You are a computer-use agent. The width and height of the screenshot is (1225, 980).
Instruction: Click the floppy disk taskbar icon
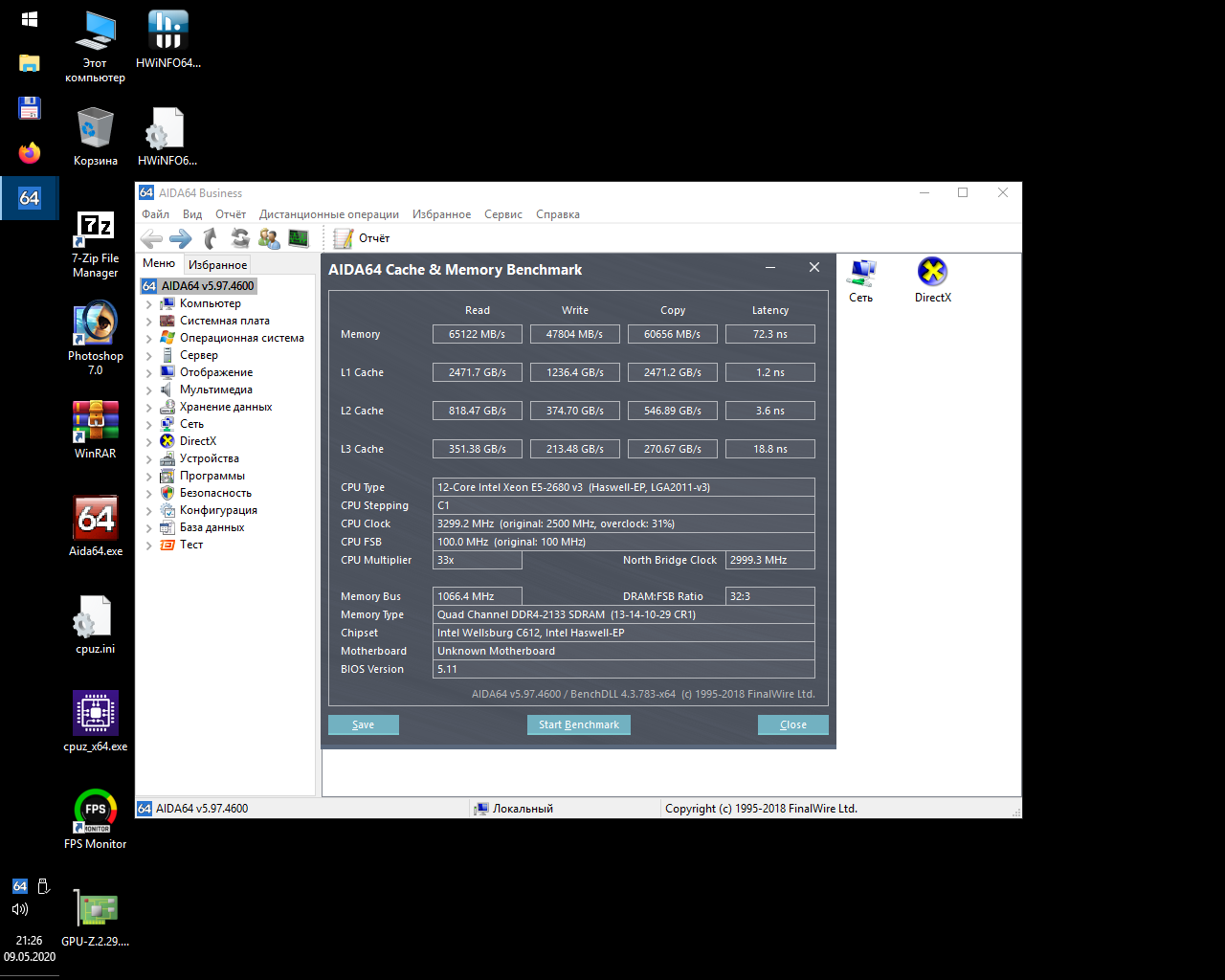[x=30, y=108]
